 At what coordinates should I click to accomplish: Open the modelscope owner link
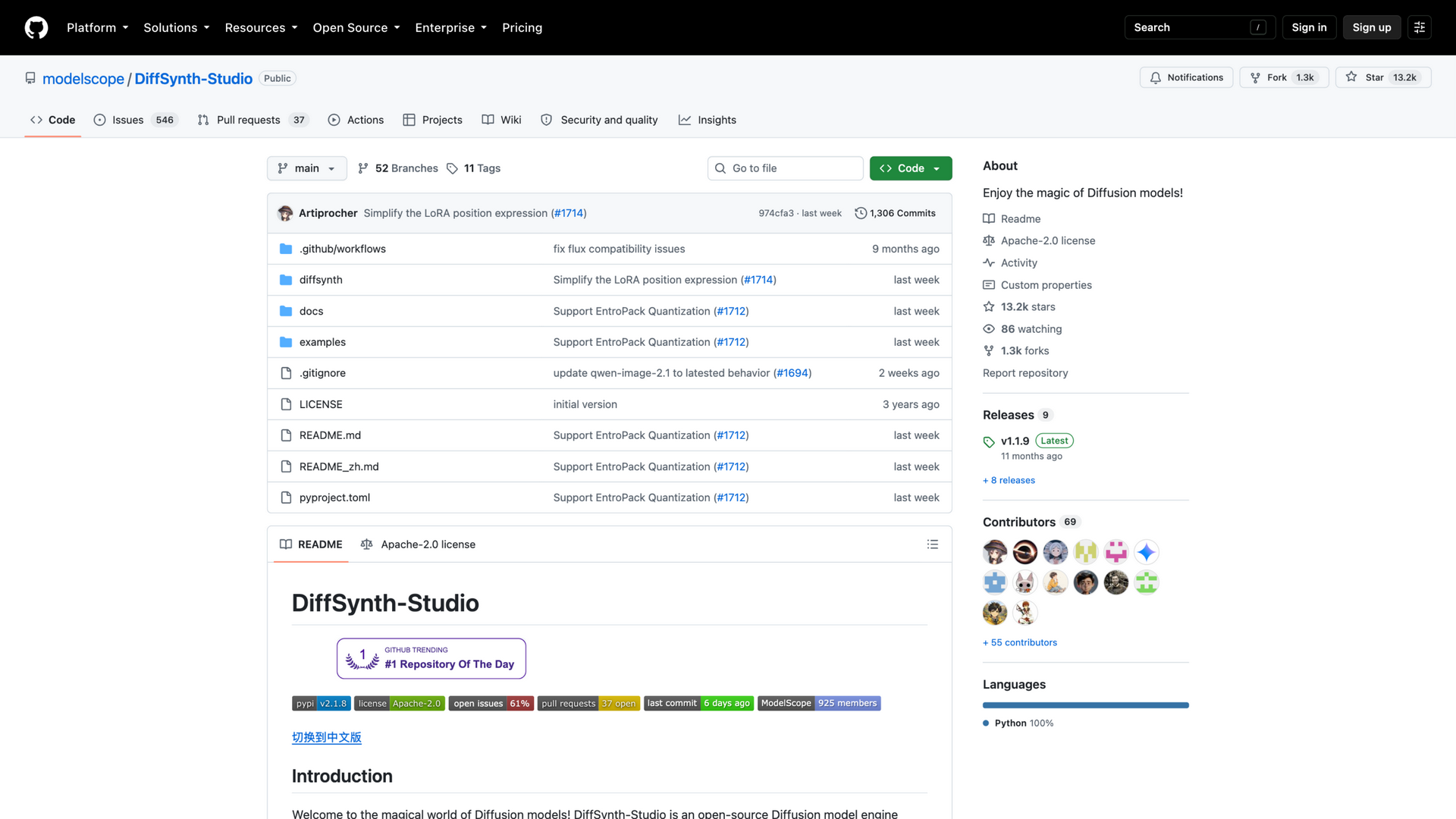pyautogui.click(x=83, y=79)
